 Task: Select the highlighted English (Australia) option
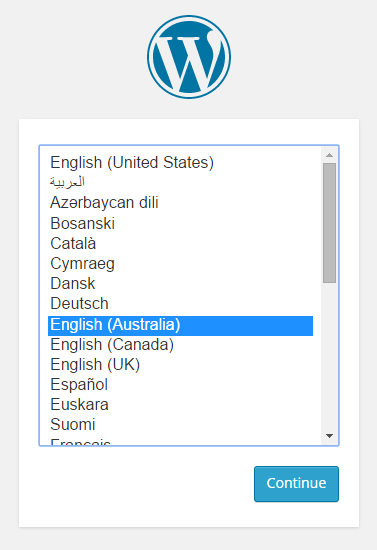(180, 326)
